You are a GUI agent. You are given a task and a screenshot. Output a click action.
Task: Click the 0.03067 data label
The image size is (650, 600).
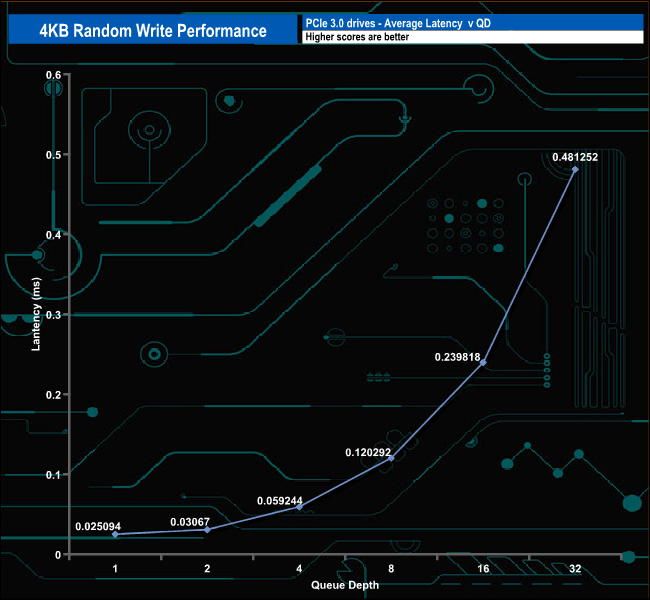(x=190, y=522)
